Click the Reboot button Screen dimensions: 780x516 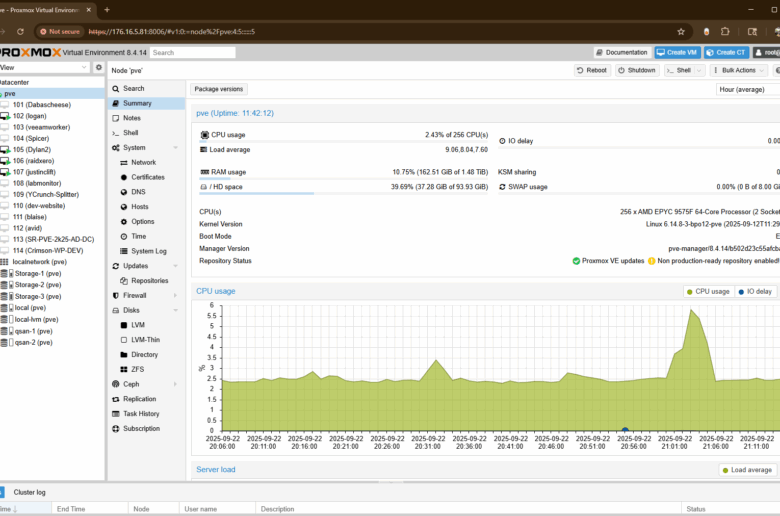(592, 70)
